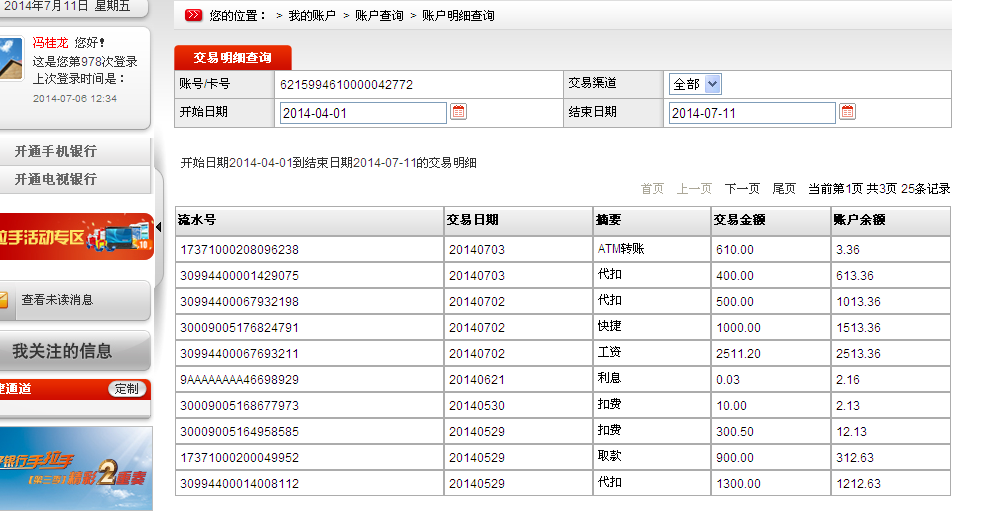Click the 开通手机银行 menu item
993x515 pixels.
point(56,152)
